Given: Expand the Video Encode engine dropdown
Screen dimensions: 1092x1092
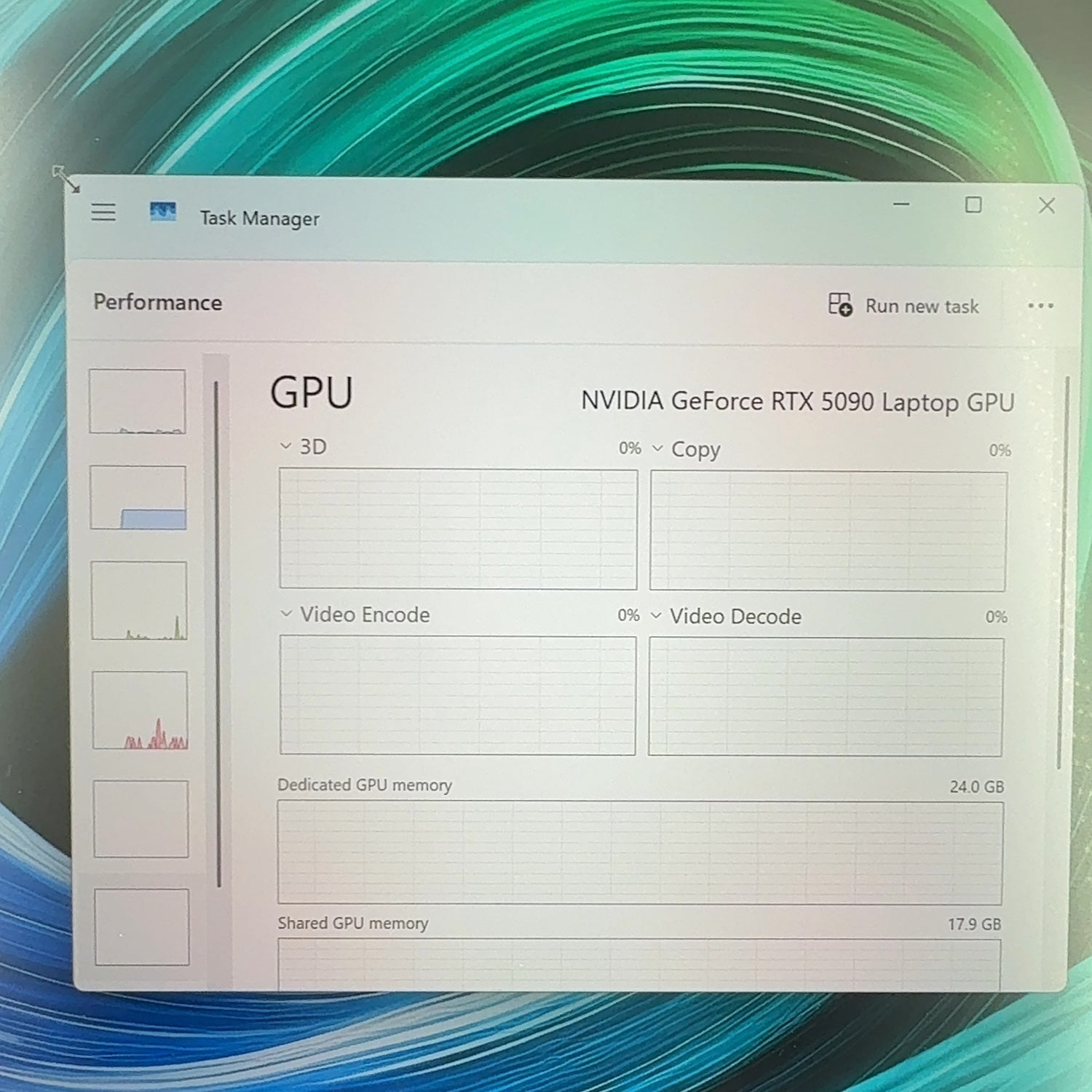Looking at the screenshot, I should 286,614.
